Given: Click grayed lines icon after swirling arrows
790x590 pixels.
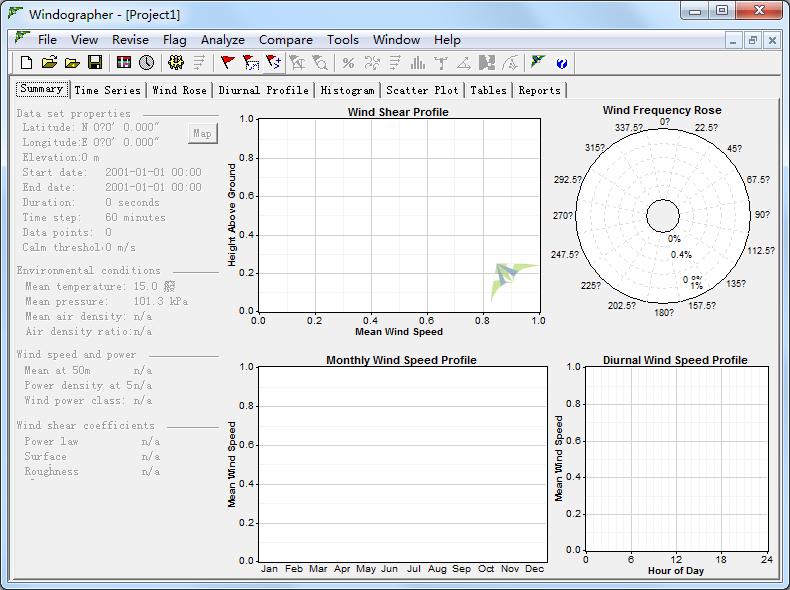Looking at the screenshot, I should click(395, 62).
